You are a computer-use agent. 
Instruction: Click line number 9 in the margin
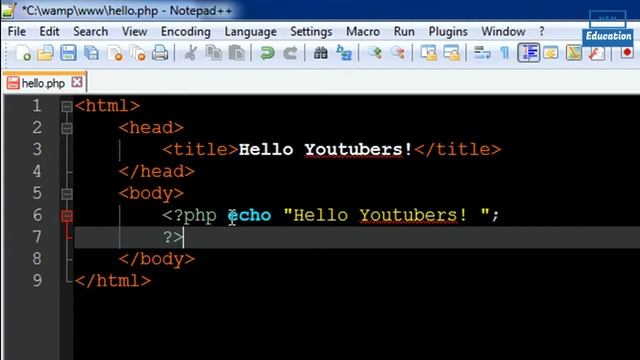click(x=37, y=280)
